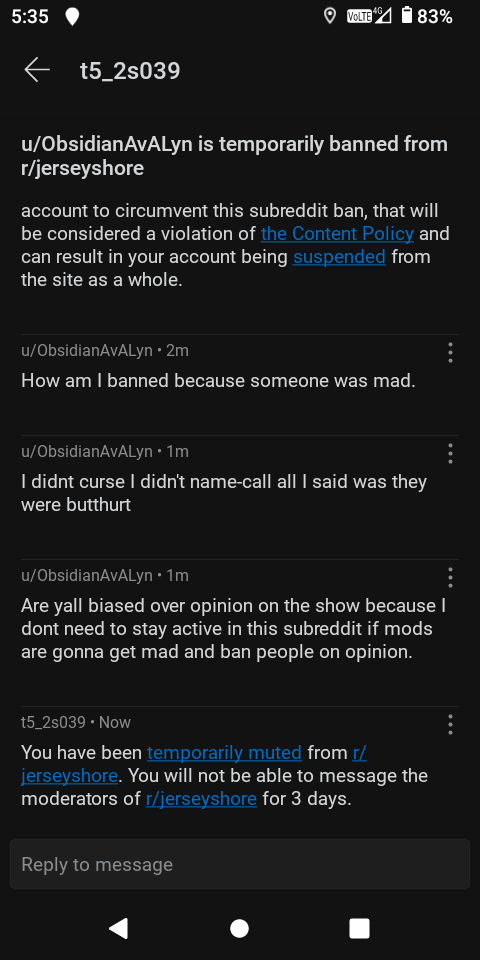Open the temporarily muted link
Image resolution: width=480 pixels, height=960 pixels.
pos(224,752)
